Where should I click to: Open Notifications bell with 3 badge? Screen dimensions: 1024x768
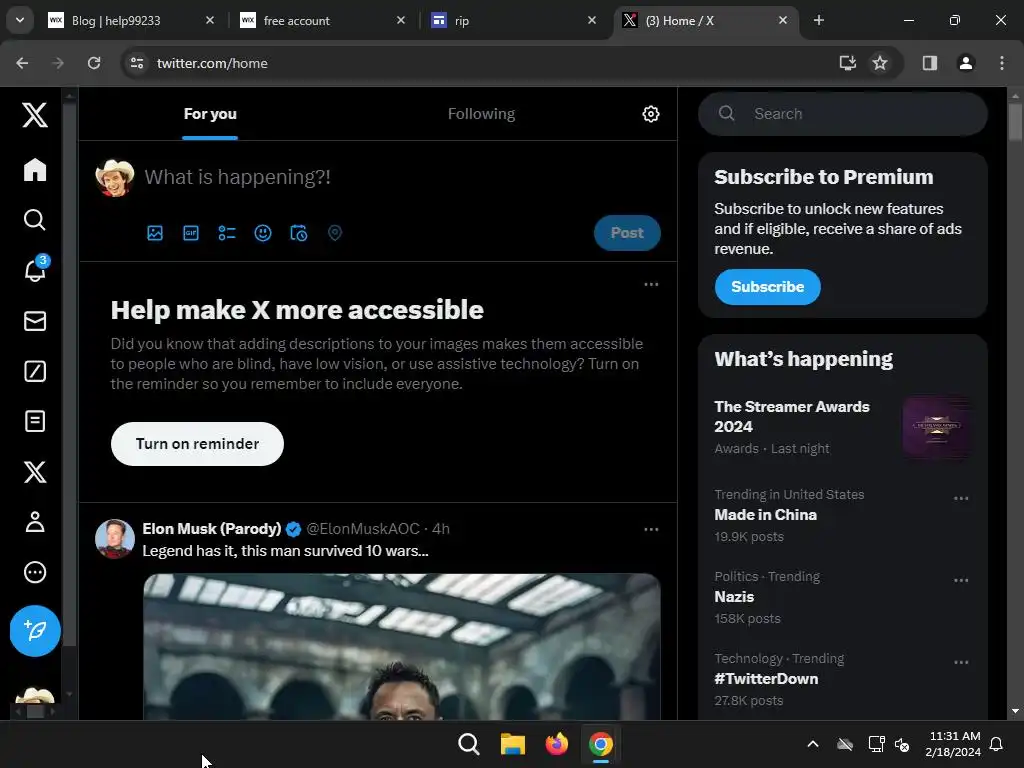click(x=36, y=268)
